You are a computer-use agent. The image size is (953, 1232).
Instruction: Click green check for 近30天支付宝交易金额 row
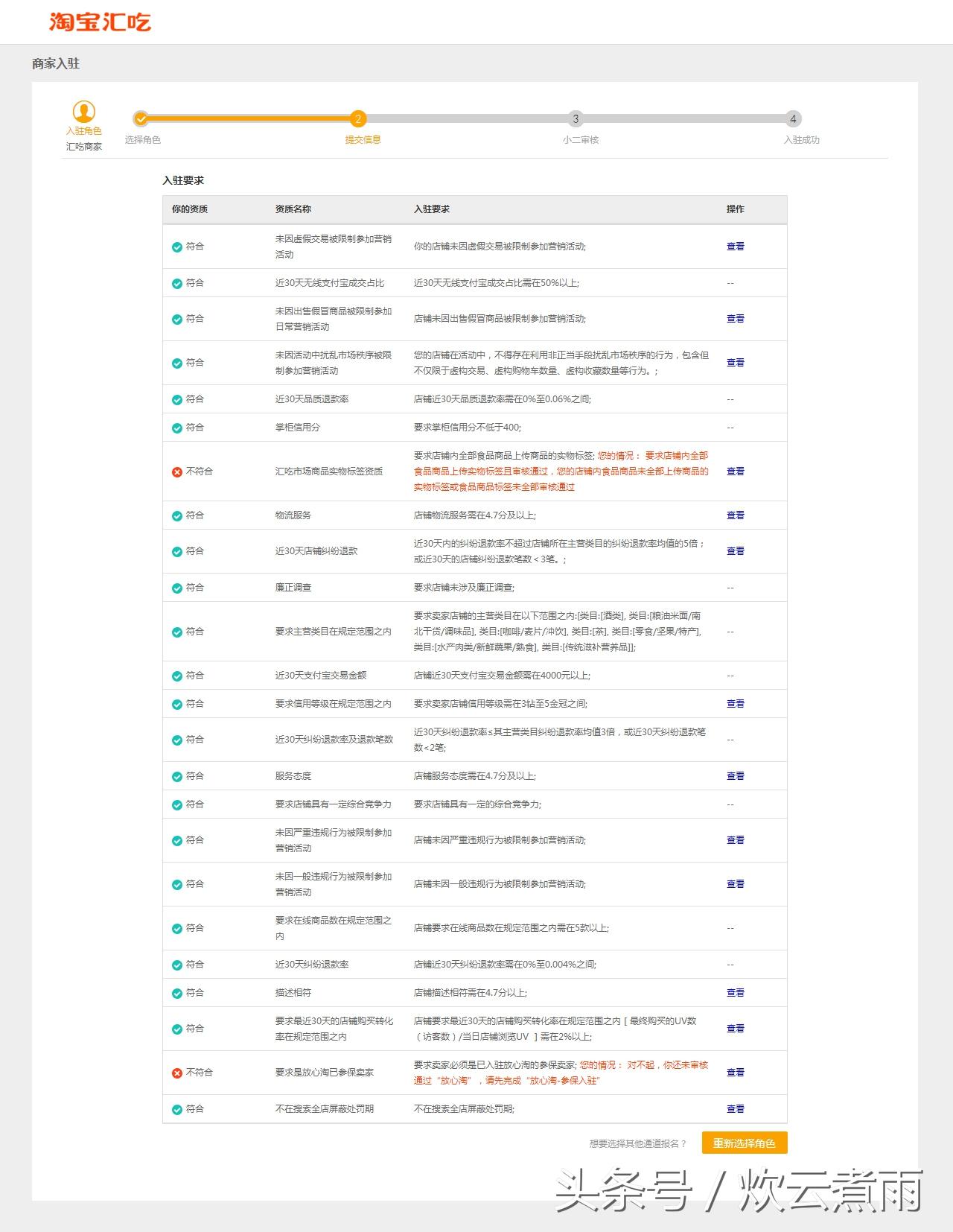point(177,676)
